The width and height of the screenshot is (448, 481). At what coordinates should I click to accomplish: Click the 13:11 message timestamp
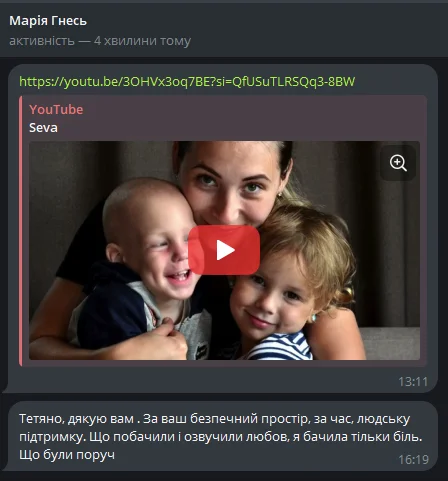pos(413,382)
